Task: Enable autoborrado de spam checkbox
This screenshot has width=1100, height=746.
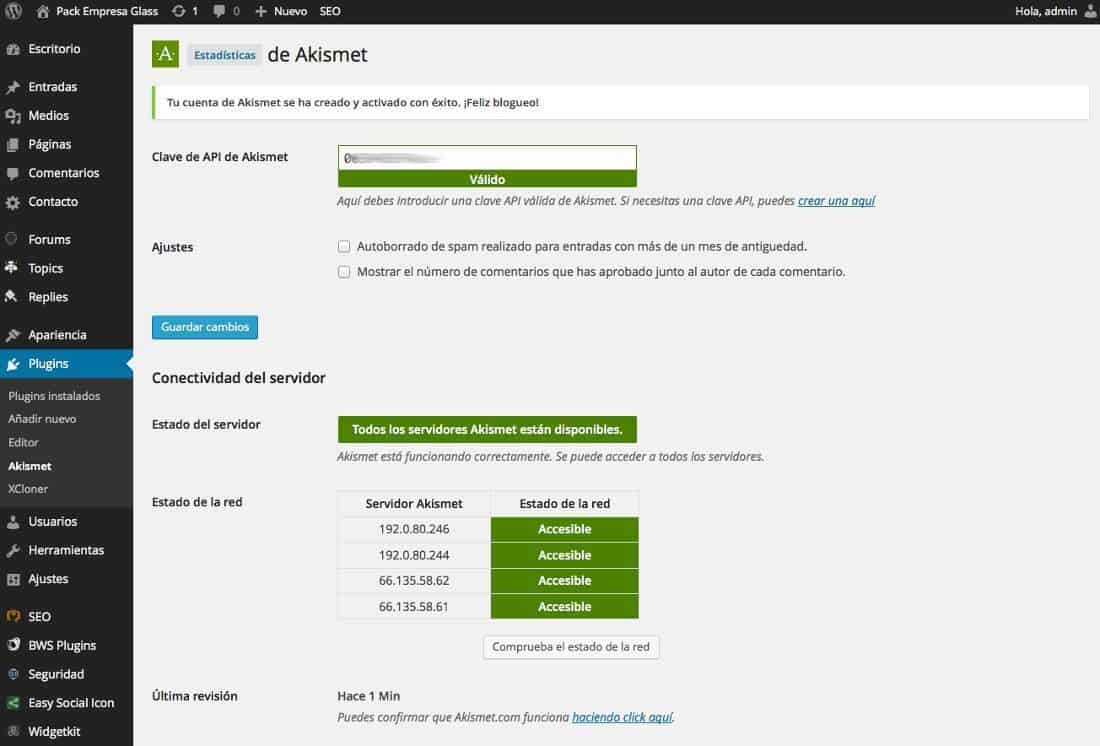Action: point(344,246)
